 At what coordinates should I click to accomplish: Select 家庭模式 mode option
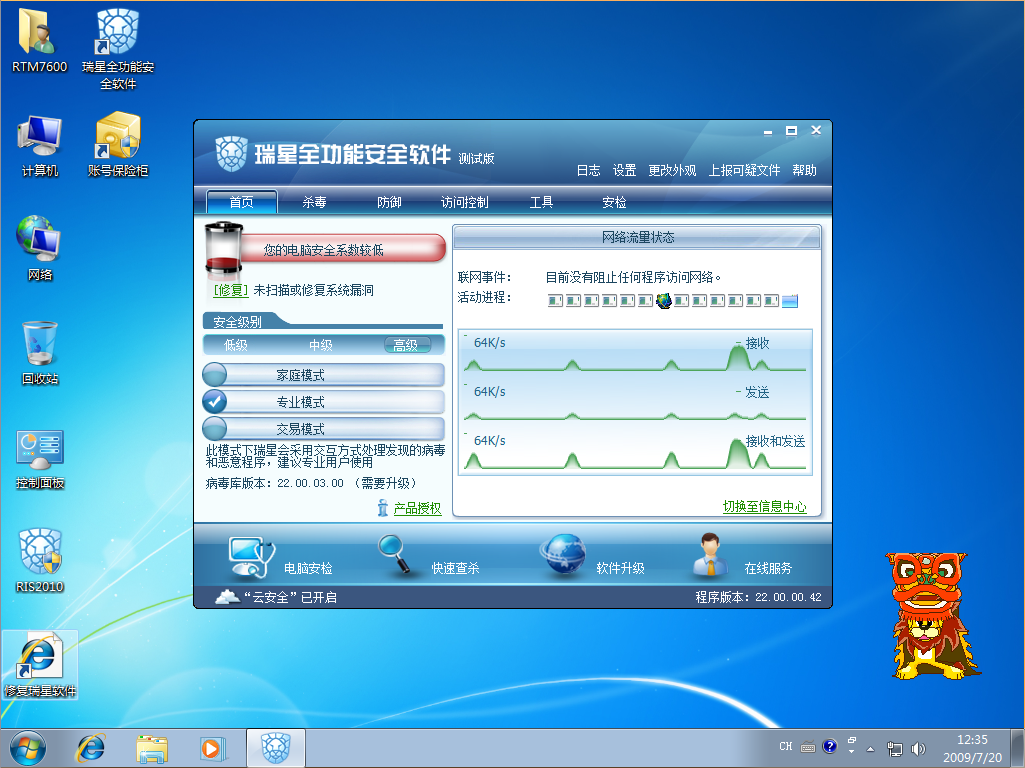[324, 375]
